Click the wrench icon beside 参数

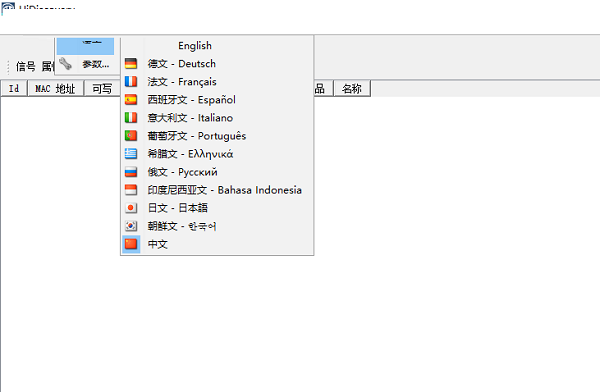pyautogui.click(x=65, y=64)
